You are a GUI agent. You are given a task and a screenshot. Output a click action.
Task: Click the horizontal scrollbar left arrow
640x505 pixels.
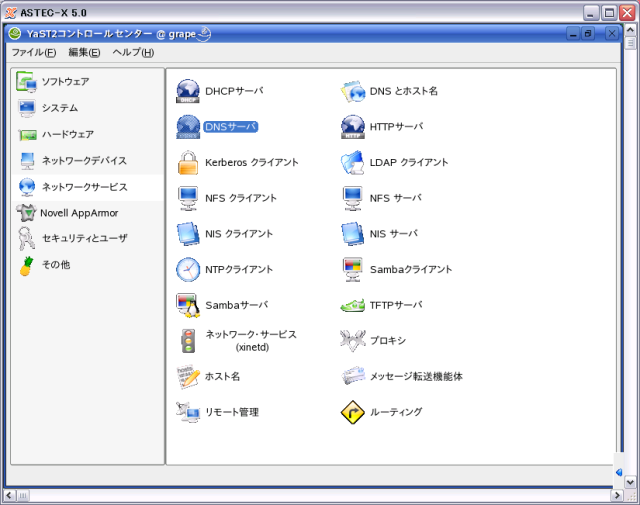pos(9,496)
